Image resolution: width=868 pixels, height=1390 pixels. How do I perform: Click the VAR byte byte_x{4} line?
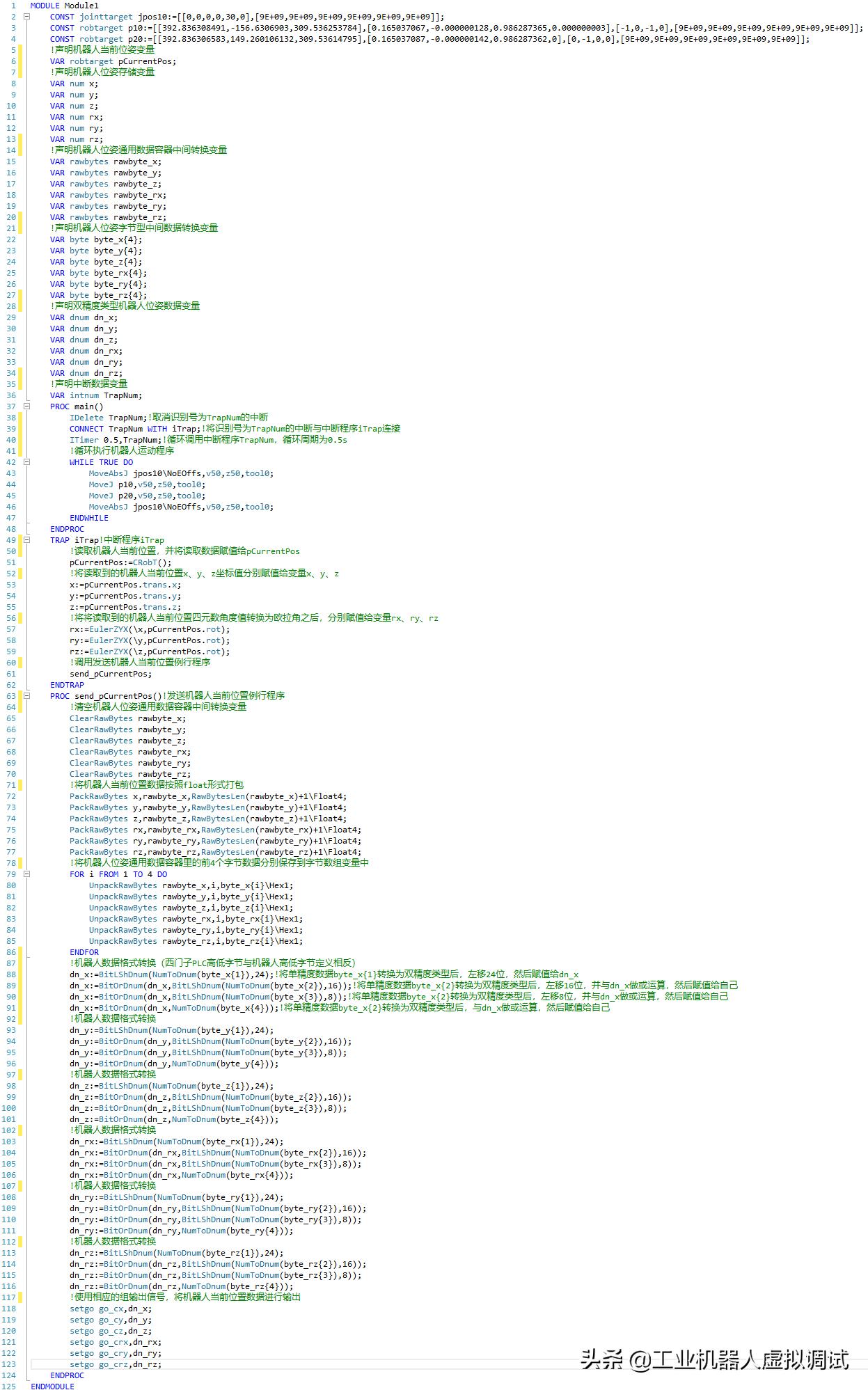(96, 239)
